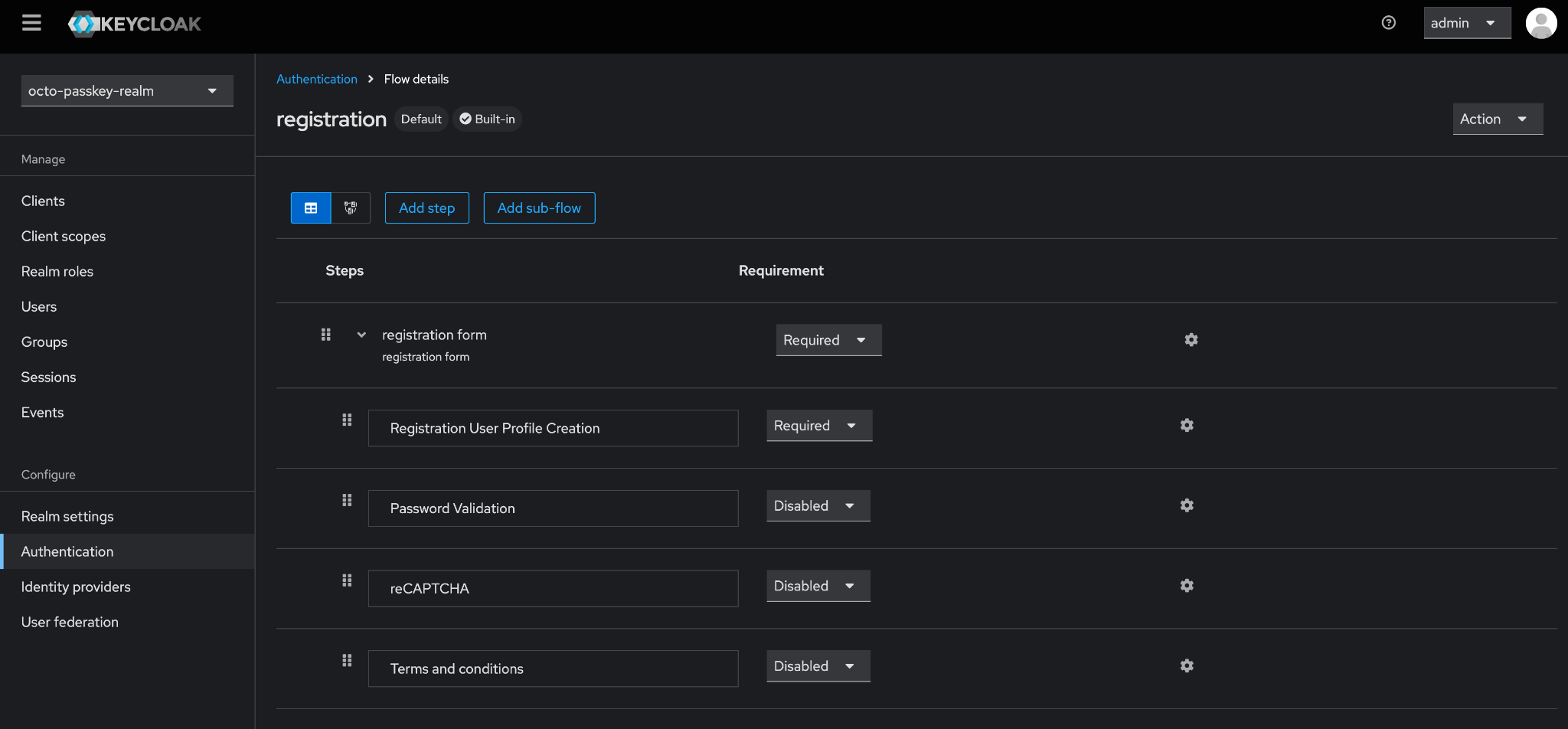Open settings gear for reCAPTCHA step
This screenshot has width=1568, height=729.
1187,586
